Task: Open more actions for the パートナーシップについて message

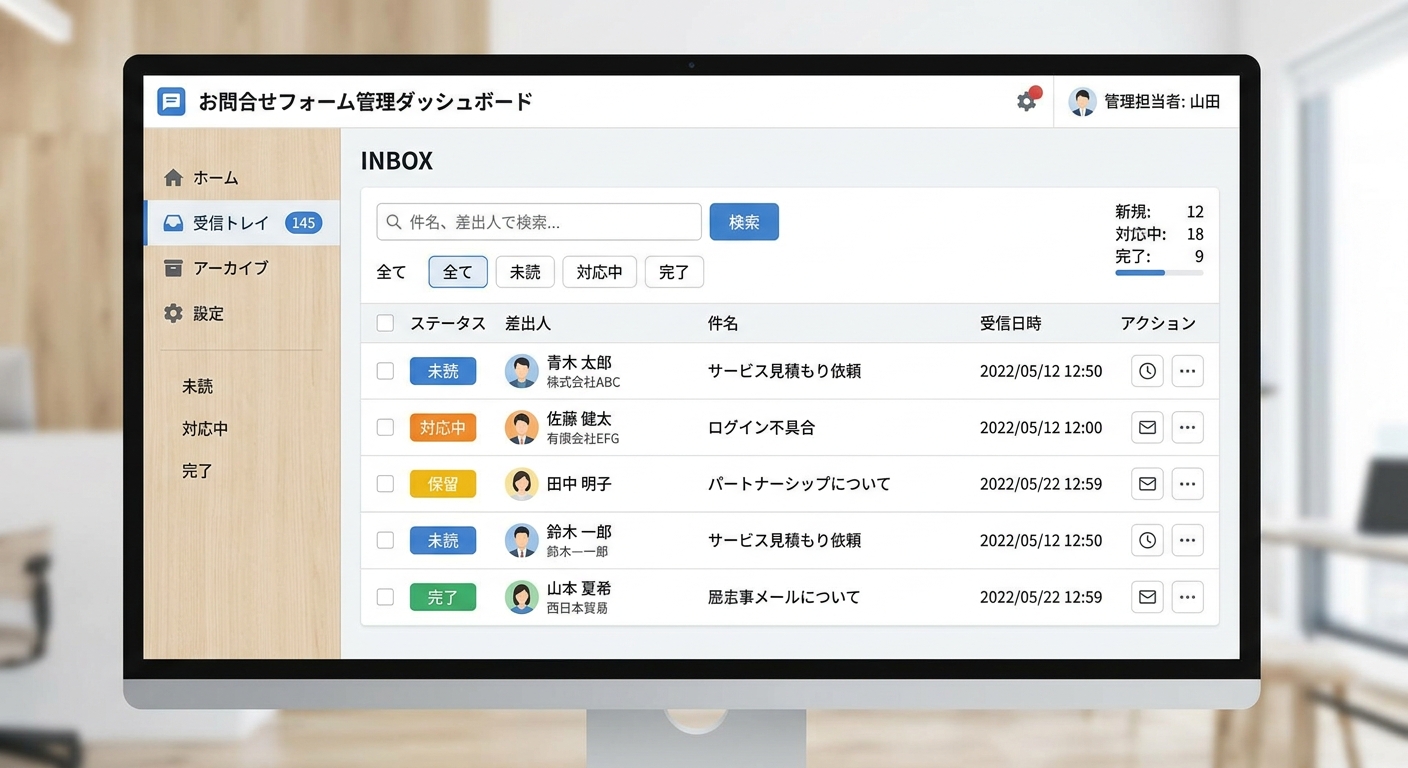Action: 1187,483
